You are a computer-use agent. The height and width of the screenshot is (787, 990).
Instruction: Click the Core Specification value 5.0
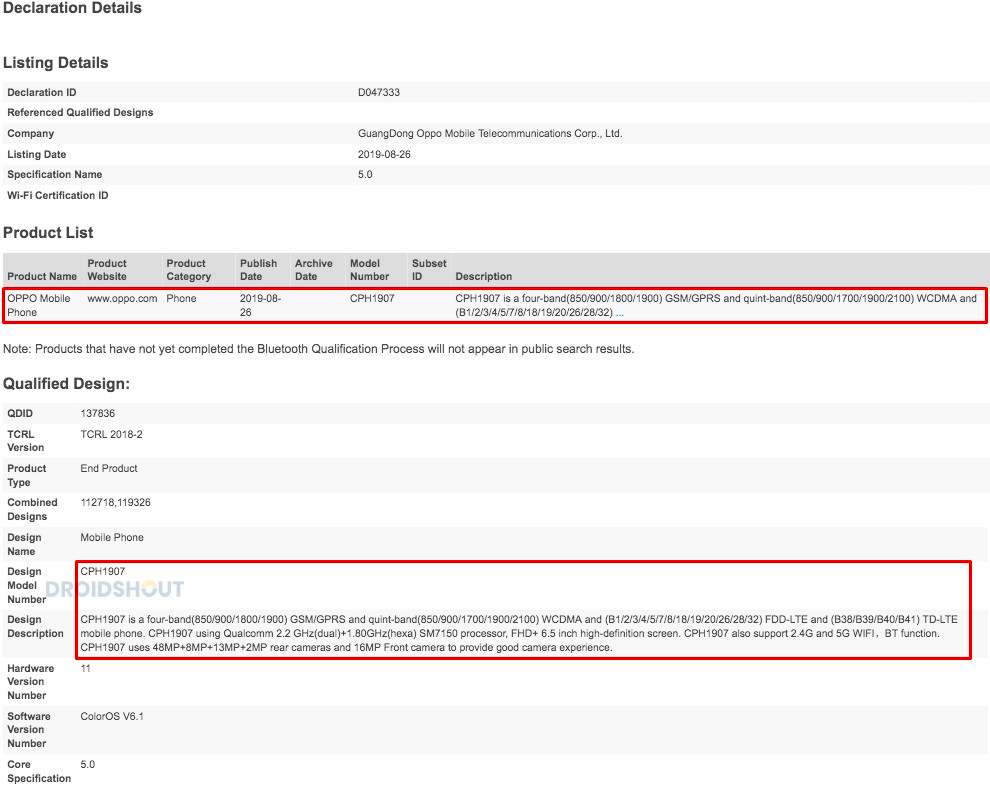[87, 764]
